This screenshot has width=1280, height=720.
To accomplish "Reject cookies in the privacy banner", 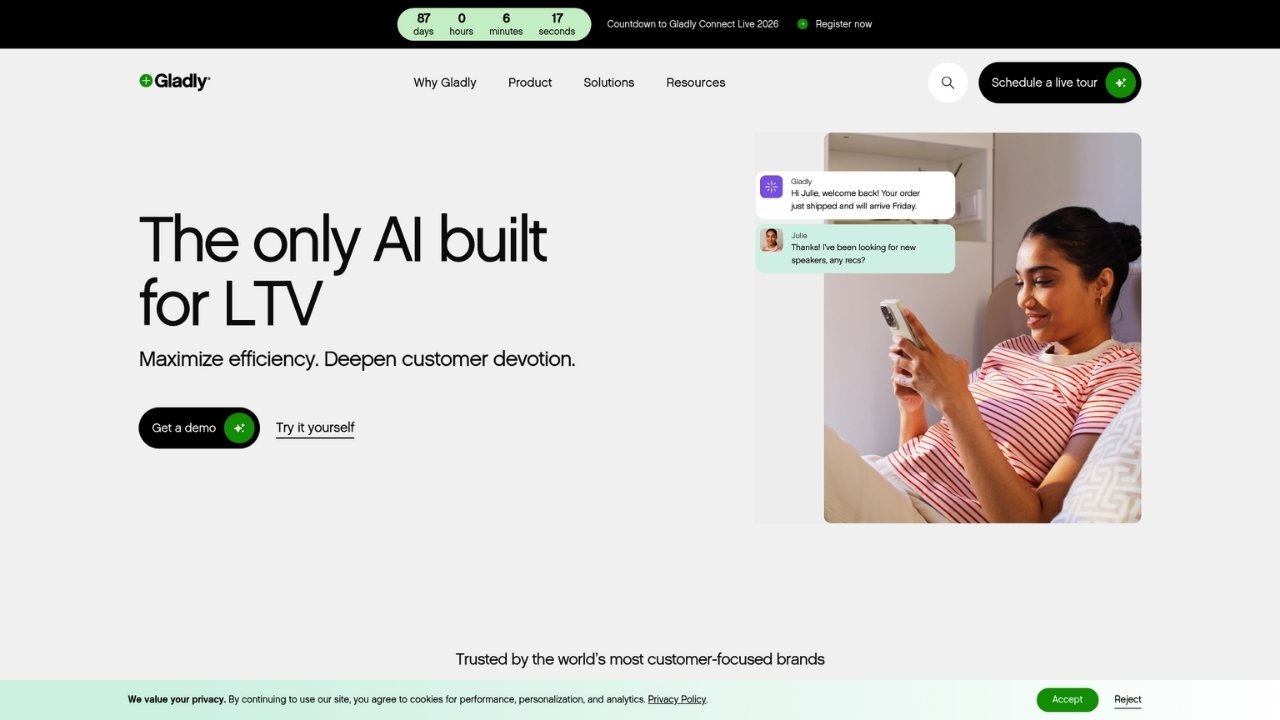I will pyautogui.click(x=1128, y=700).
